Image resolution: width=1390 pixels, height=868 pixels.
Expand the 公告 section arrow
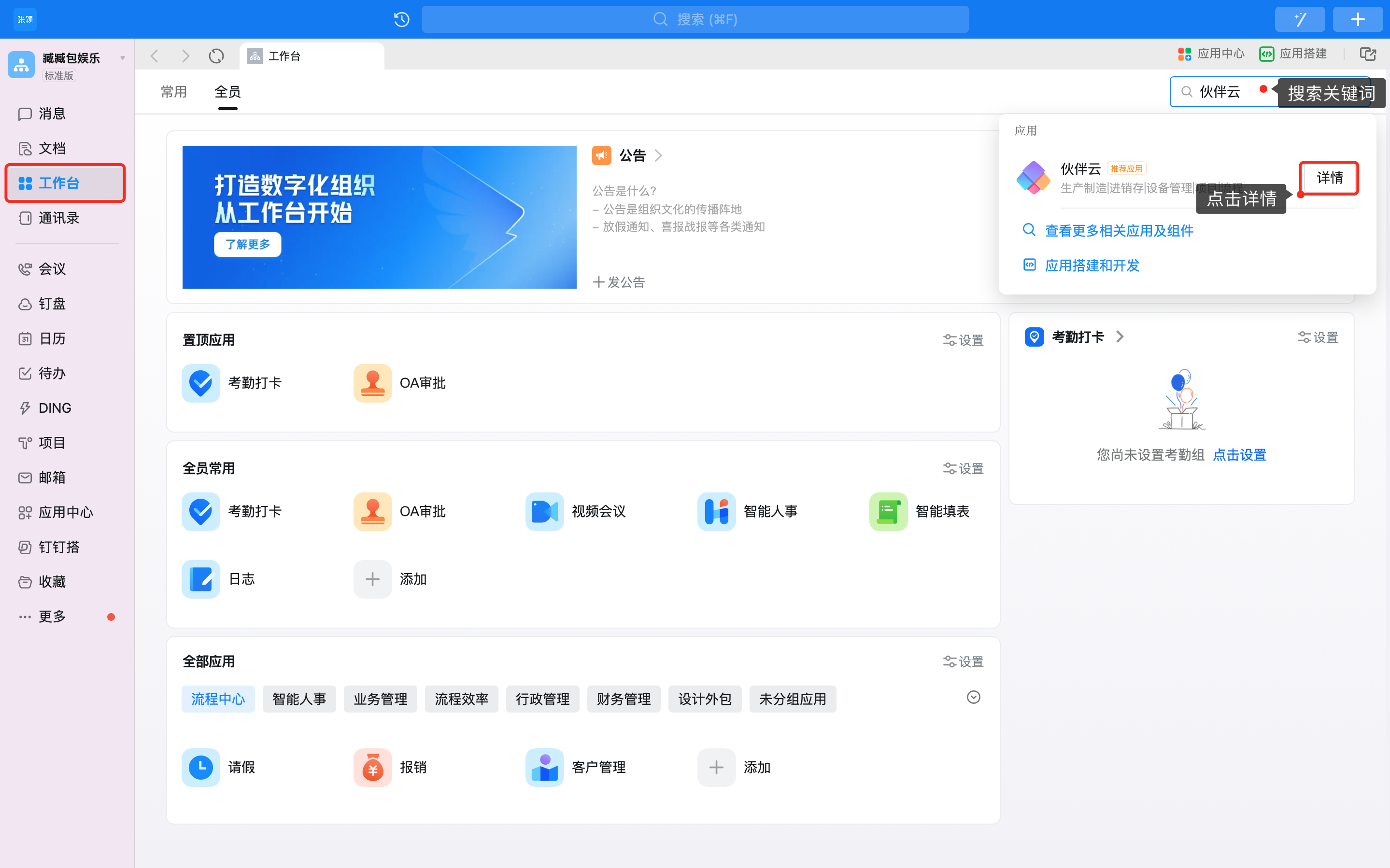[x=658, y=155]
